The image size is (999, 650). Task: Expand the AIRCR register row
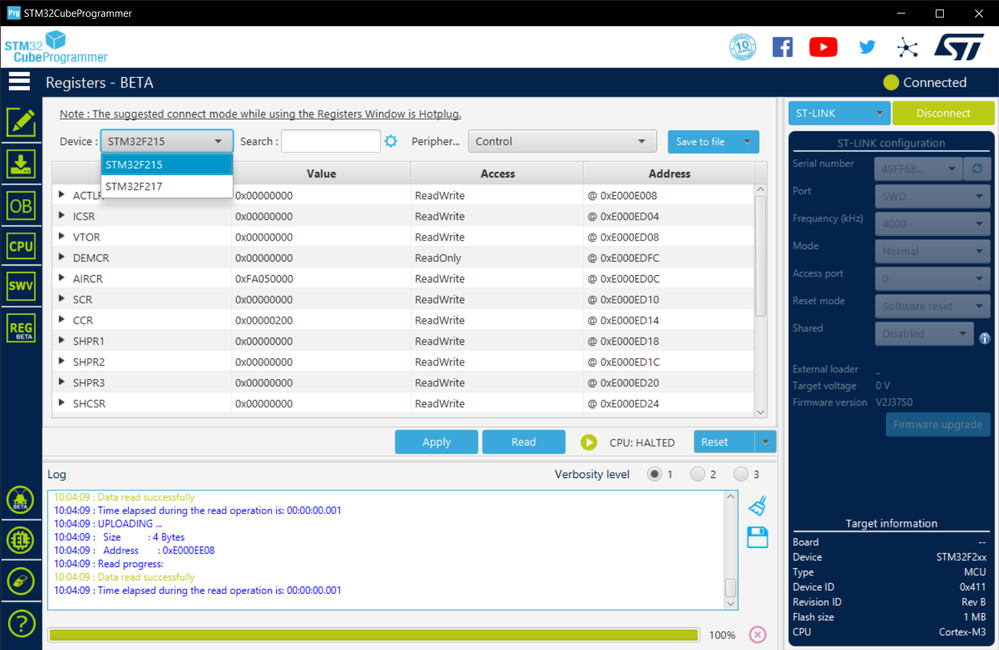[x=62, y=278]
